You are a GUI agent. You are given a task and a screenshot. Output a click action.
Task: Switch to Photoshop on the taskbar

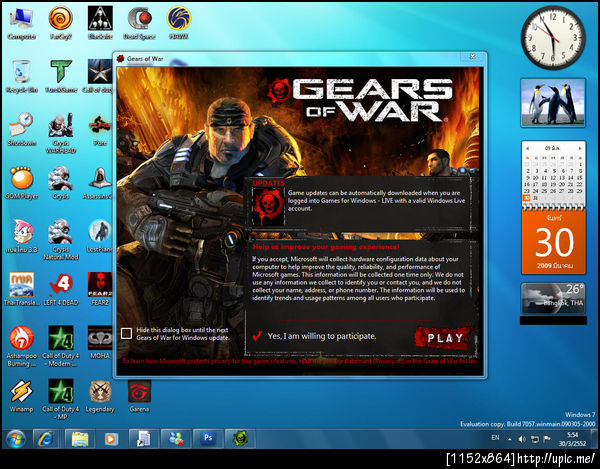208,439
